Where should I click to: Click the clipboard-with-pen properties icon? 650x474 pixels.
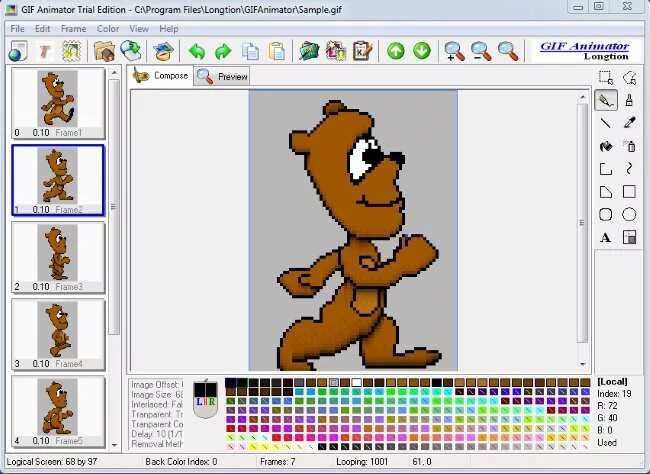363,51
